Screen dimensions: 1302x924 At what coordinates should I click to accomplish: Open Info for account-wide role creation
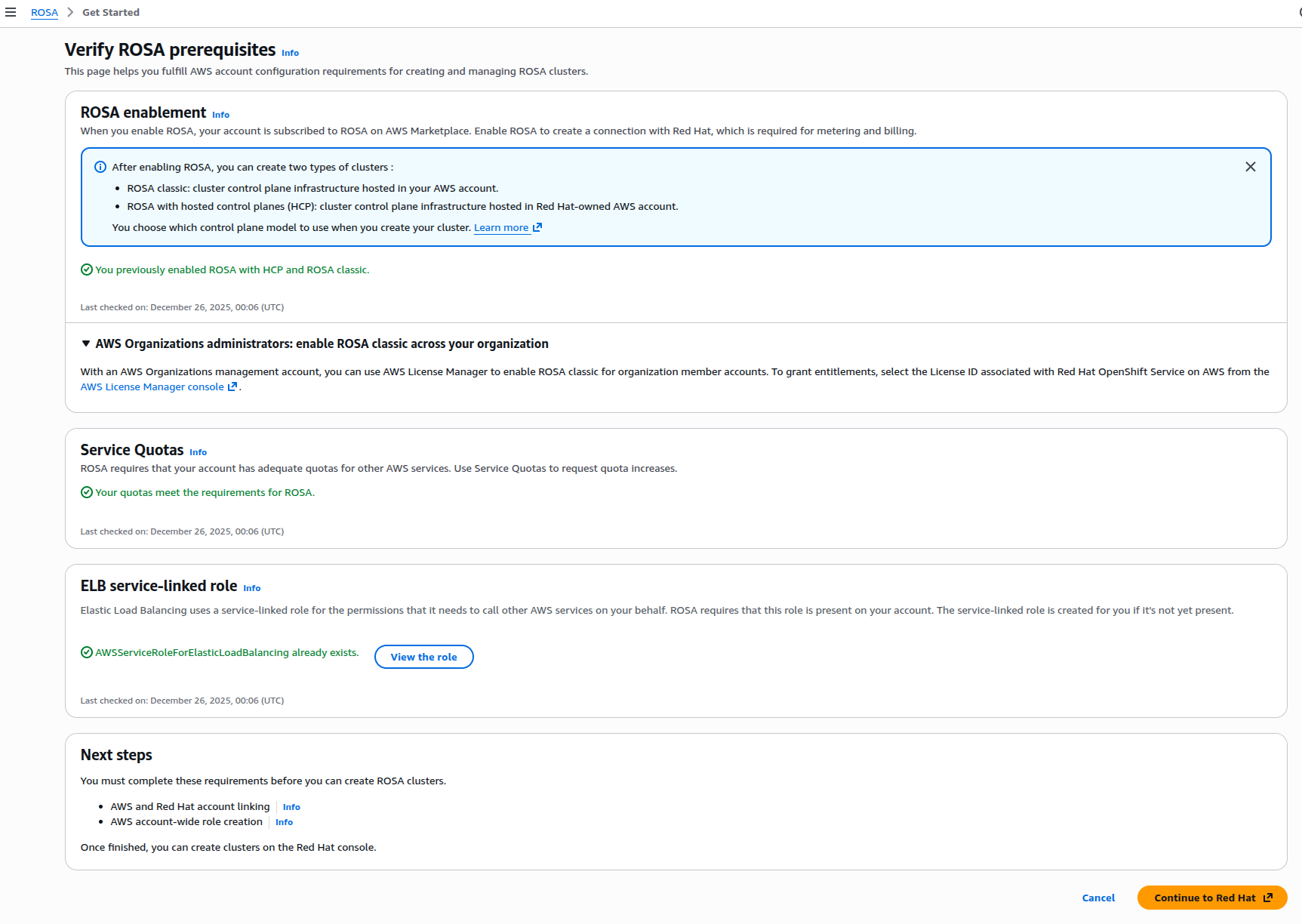click(284, 822)
